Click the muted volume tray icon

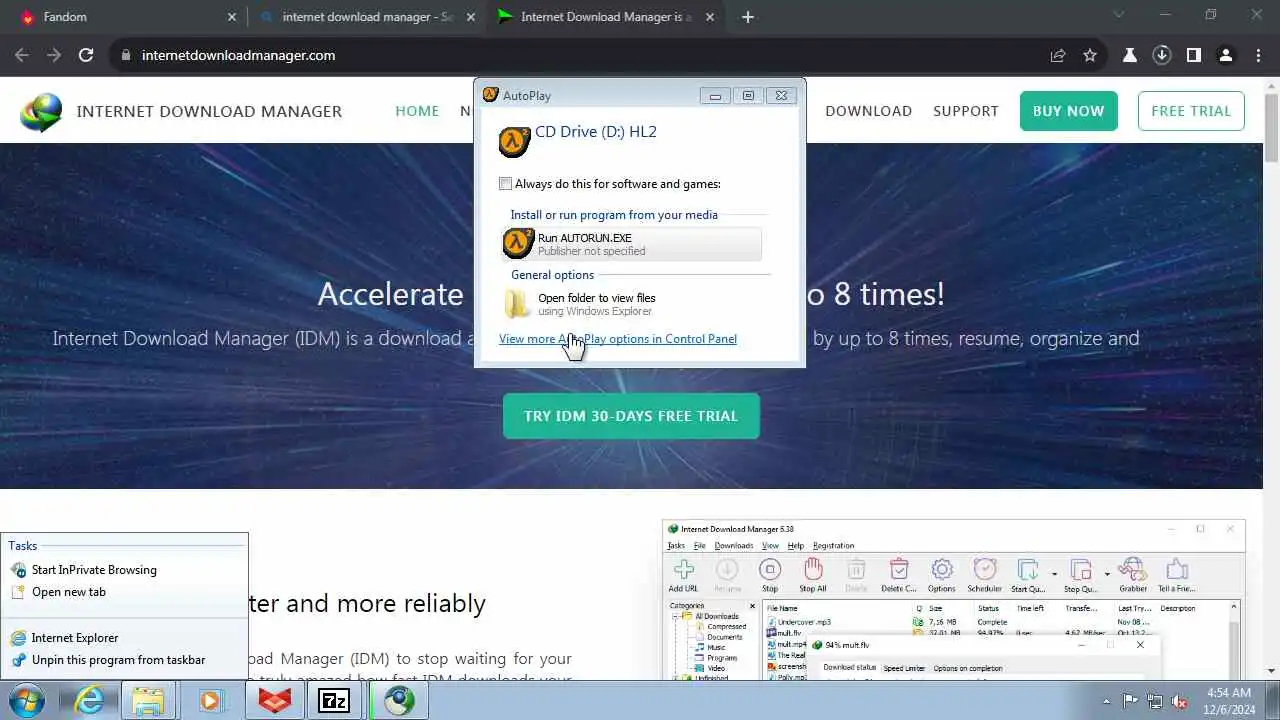[1179, 701]
